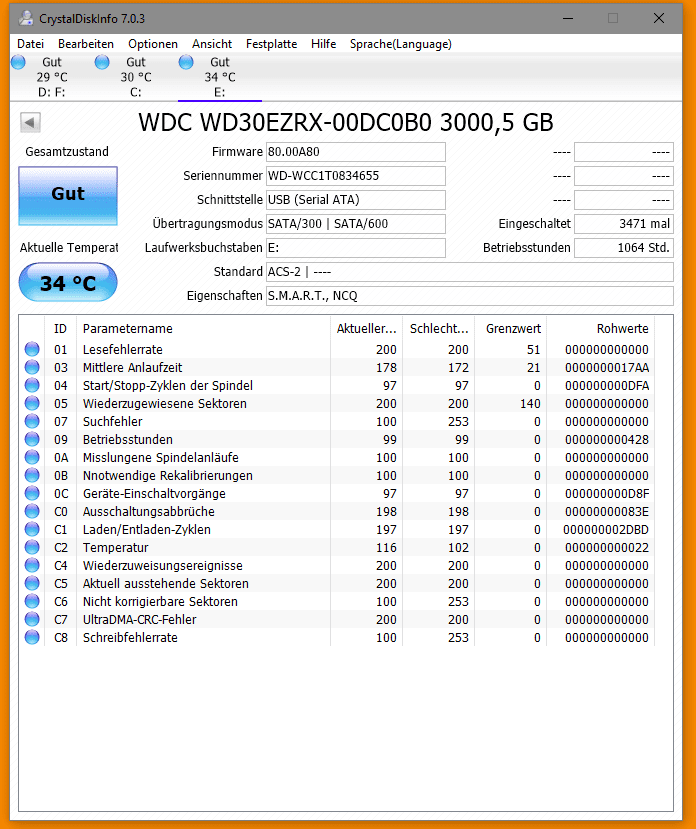Click the orb of Temperatur attribute row
Viewport: 696px width, 829px height.
(x=32, y=547)
